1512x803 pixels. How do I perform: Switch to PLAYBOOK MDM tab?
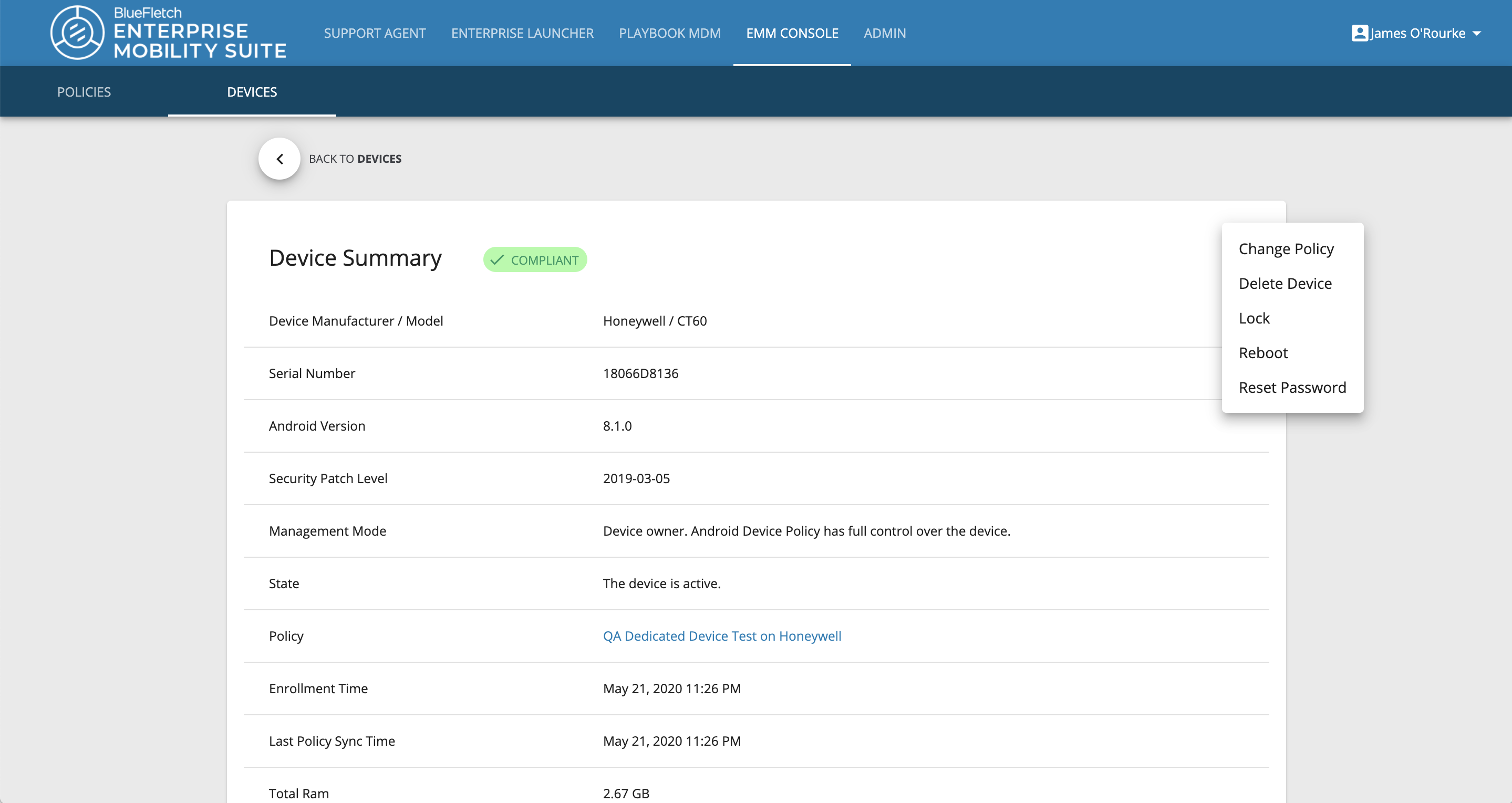click(670, 34)
